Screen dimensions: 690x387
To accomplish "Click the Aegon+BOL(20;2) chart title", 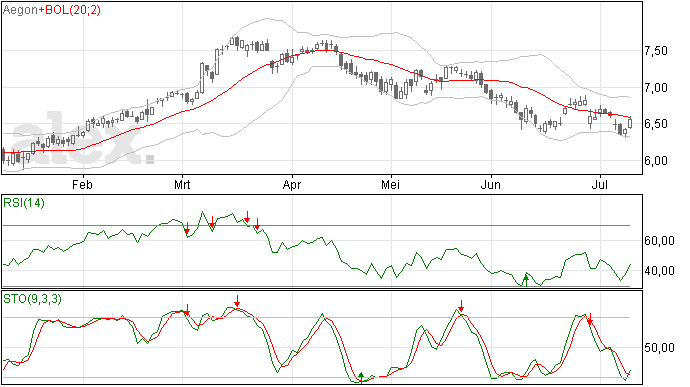I will [51, 10].
